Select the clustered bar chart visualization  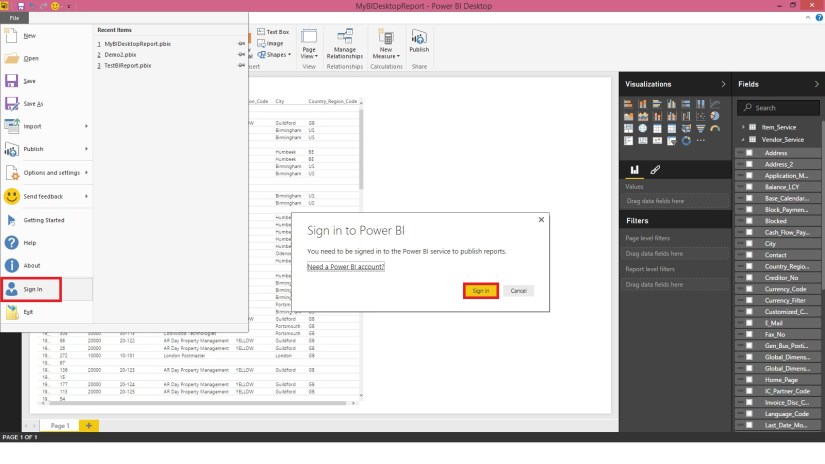click(x=657, y=104)
